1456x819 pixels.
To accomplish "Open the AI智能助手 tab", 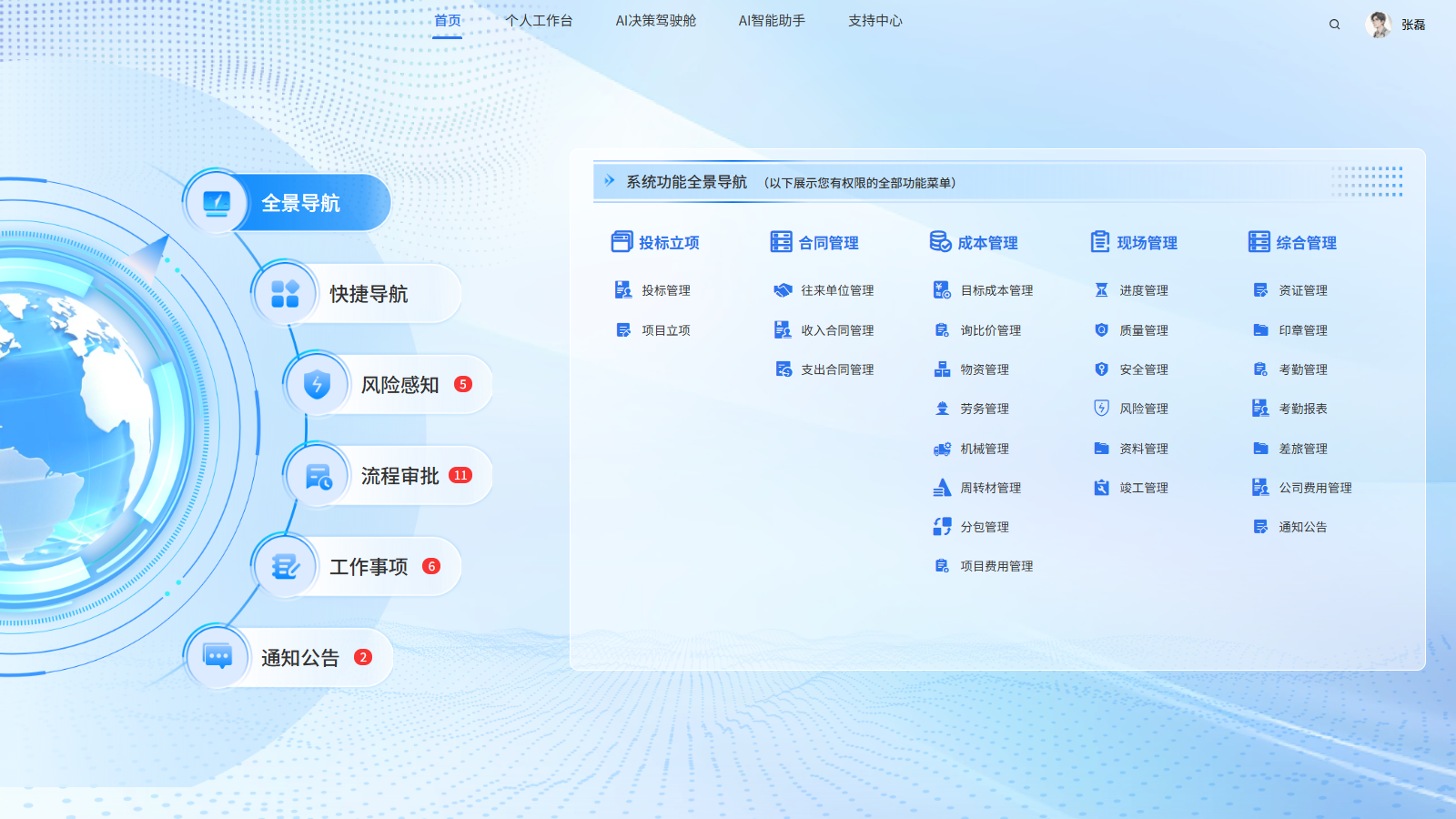I will pyautogui.click(x=772, y=21).
